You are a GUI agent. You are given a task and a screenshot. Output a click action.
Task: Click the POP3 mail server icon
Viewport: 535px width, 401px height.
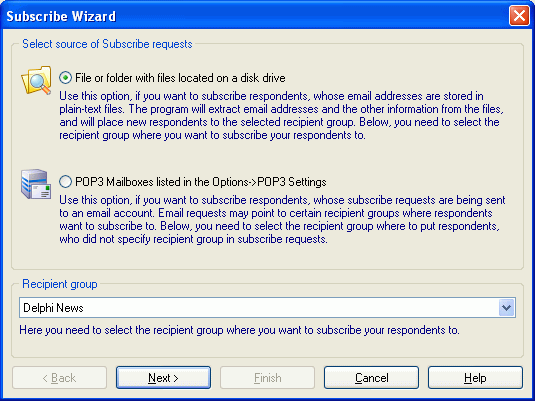point(36,184)
